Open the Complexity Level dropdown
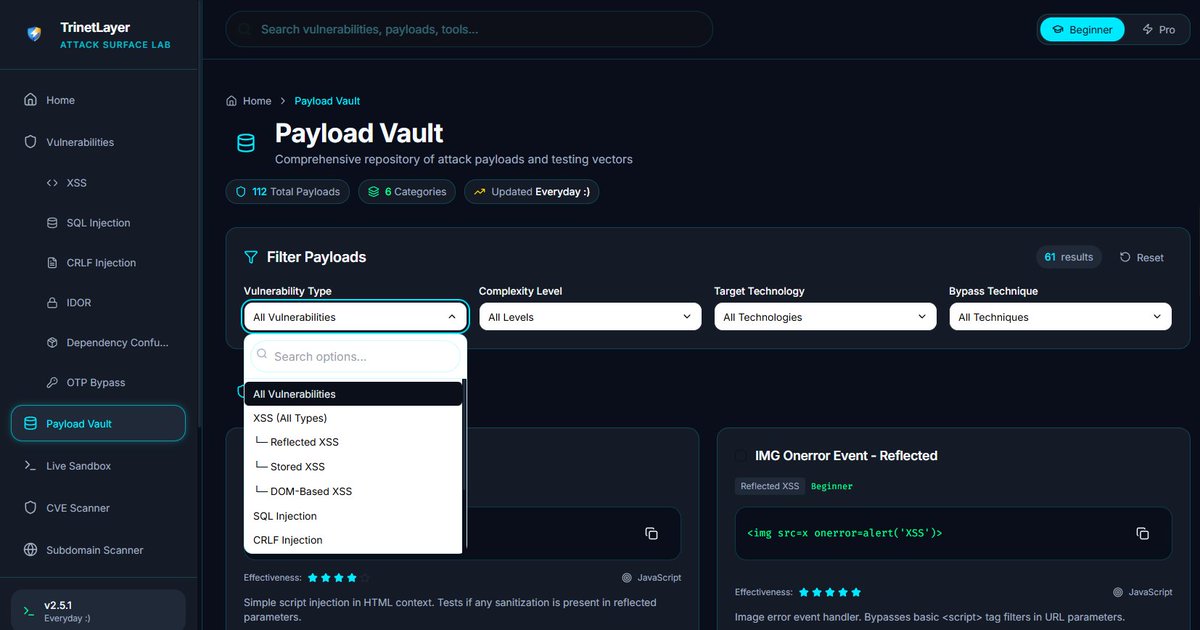 [589, 315]
